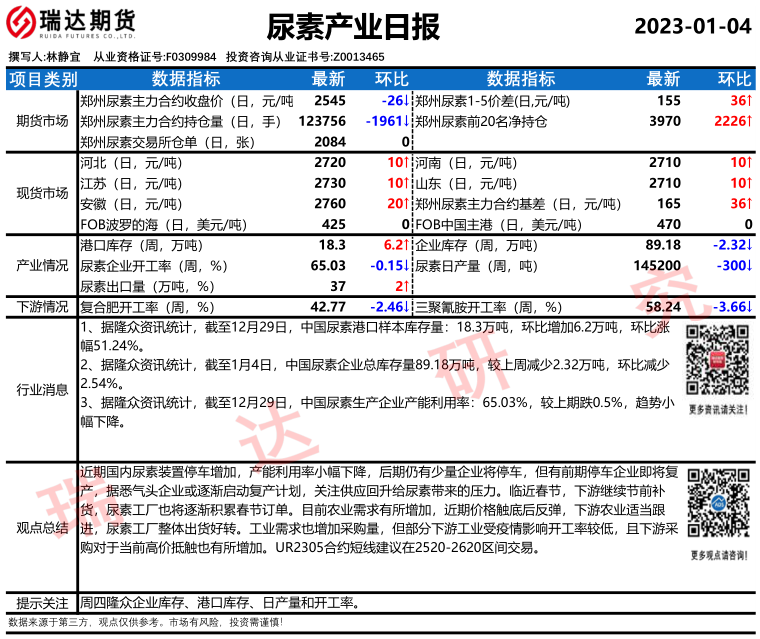Click the 产业情况 category cell

(x=42, y=265)
